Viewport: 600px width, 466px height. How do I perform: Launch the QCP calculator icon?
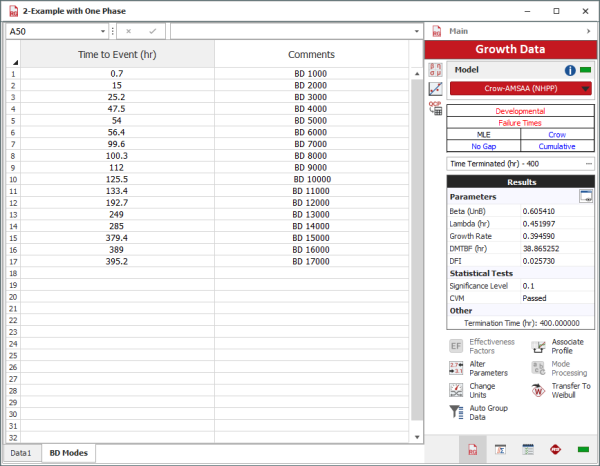pos(436,108)
